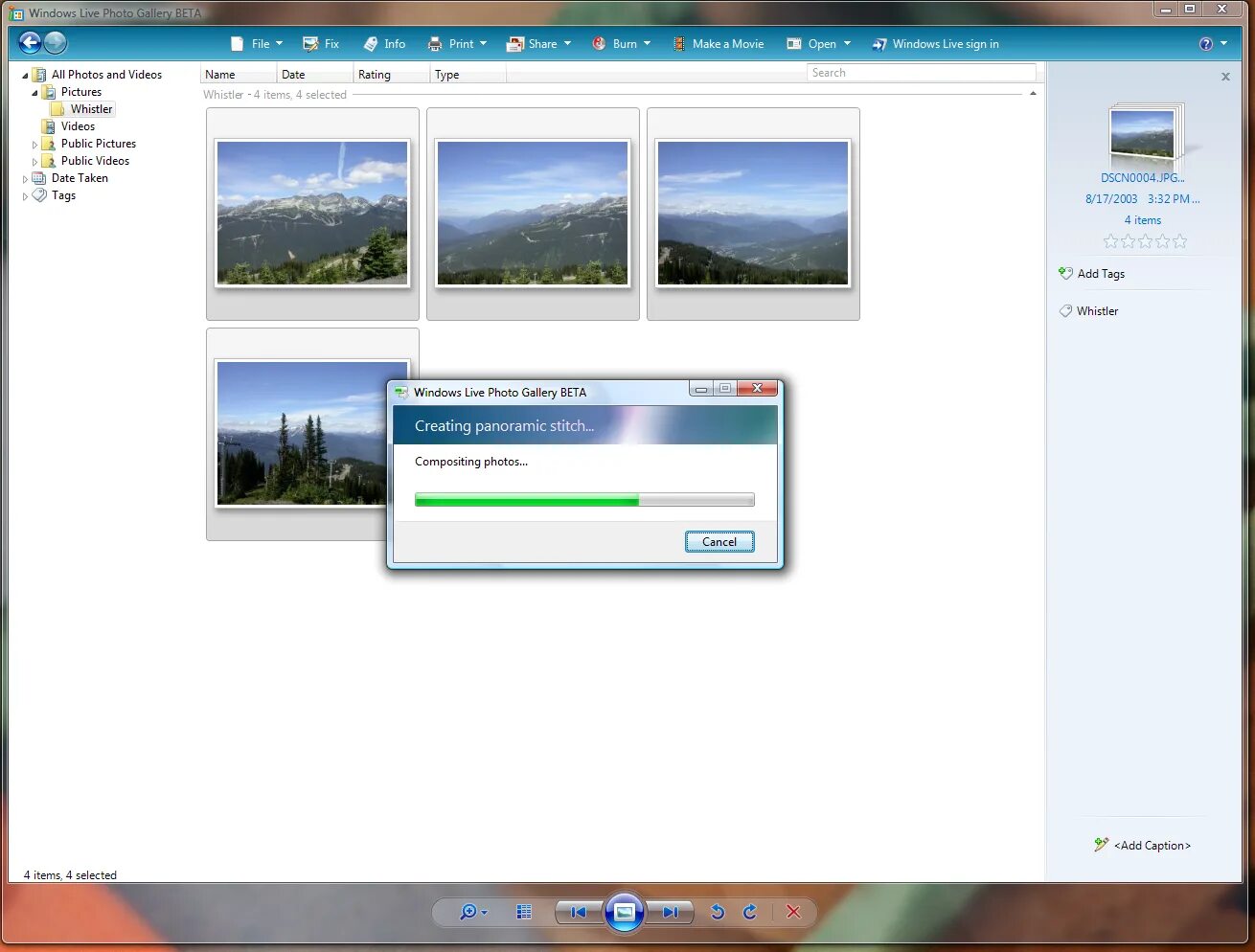The image size is (1255, 952).
Task: Select the third hazy mountains thumbnail
Action: (753, 214)
